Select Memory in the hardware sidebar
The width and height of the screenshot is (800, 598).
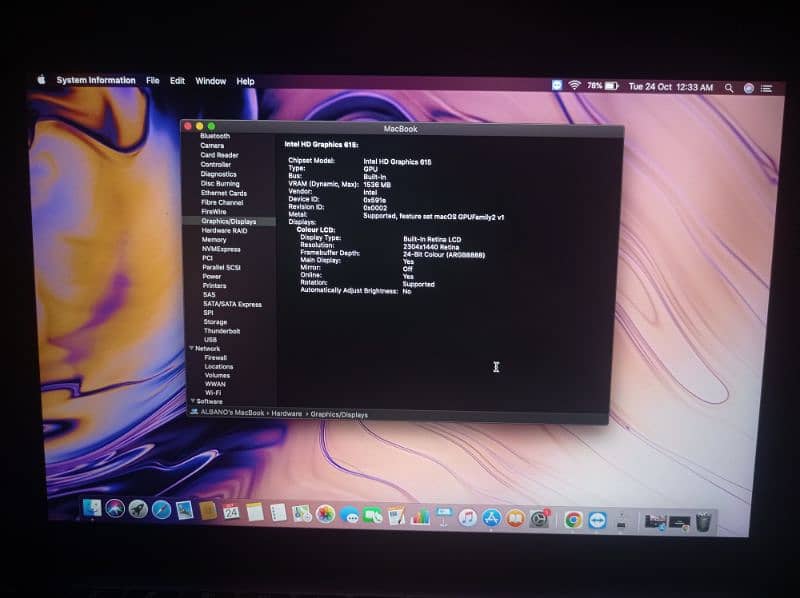(214, 240)
